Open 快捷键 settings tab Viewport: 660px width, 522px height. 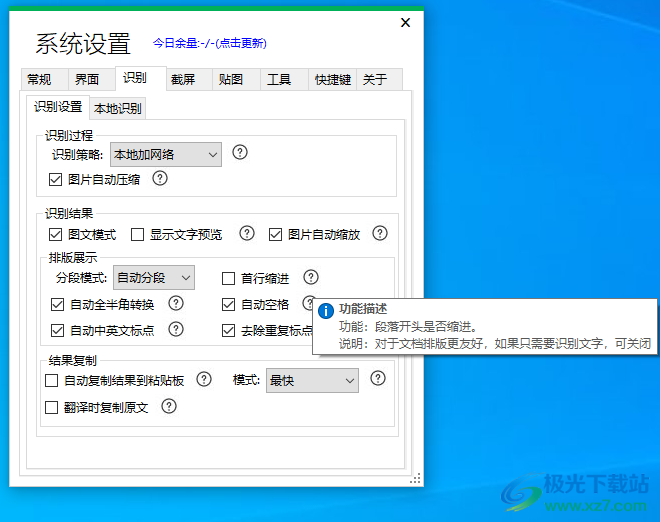tap(333, 79)
